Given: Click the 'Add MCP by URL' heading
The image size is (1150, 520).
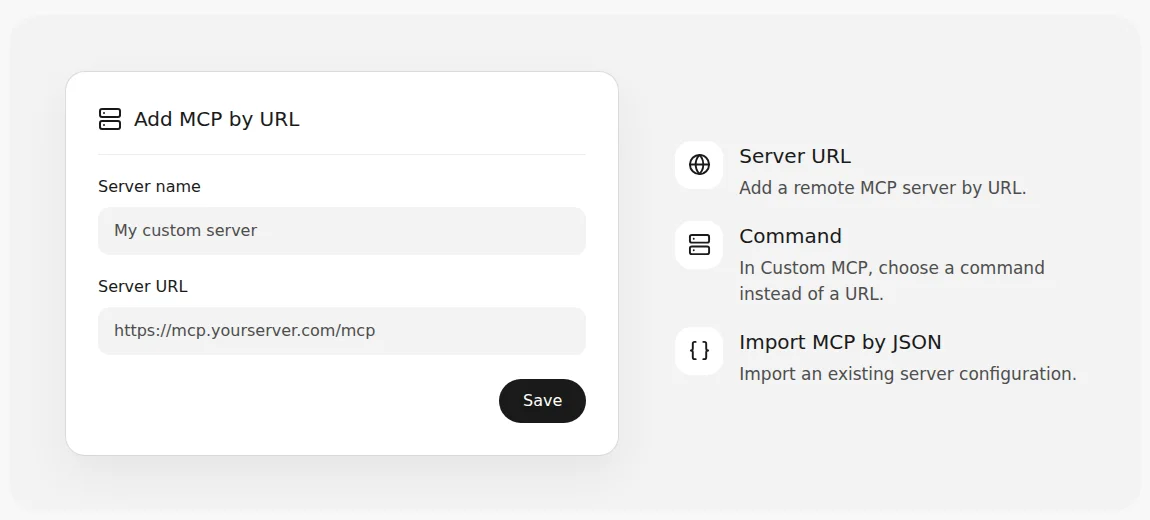Looking at the screenshot, I should click(216, 119).
